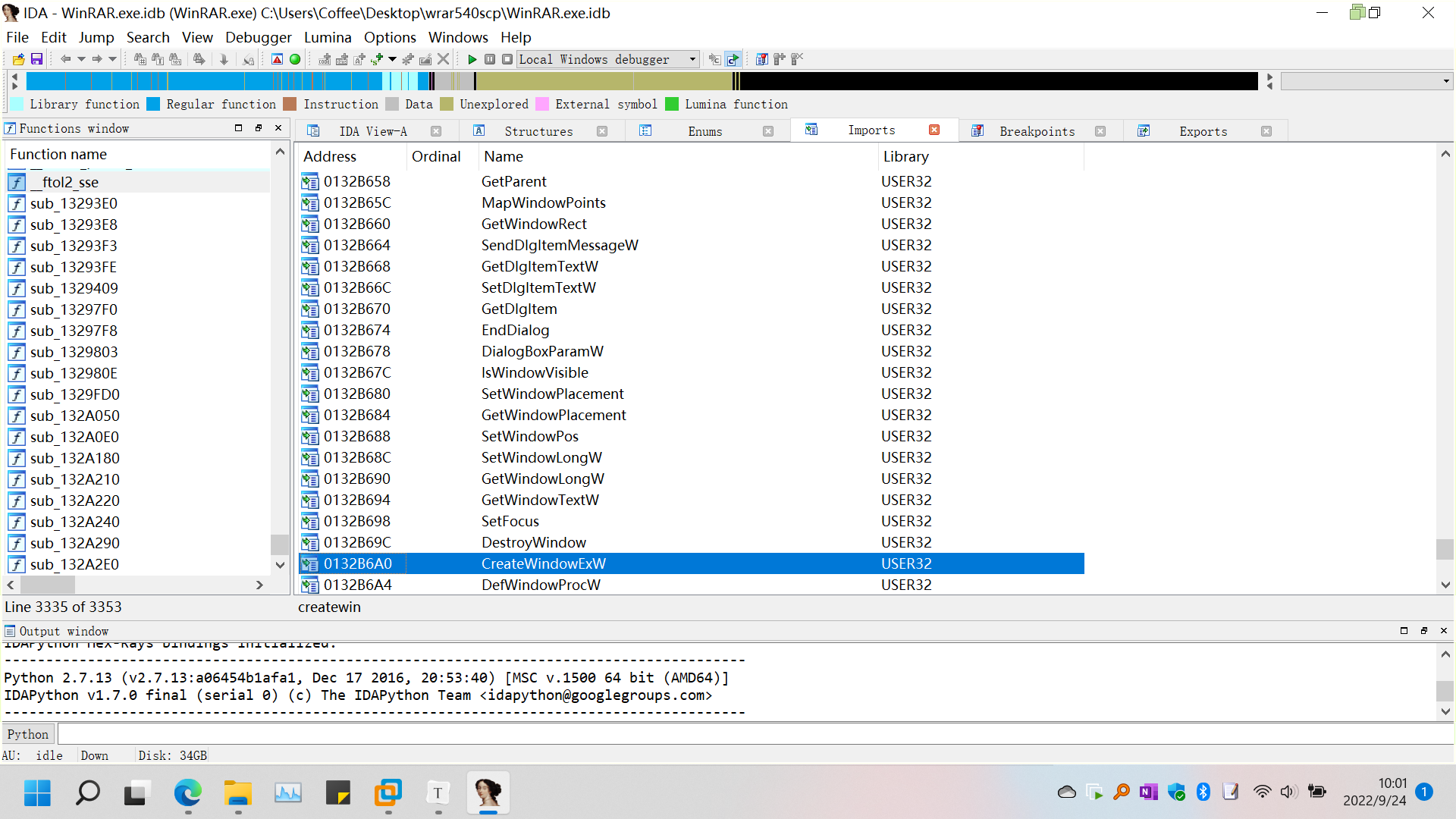Open the Options menu

click(x=390, y=37)
